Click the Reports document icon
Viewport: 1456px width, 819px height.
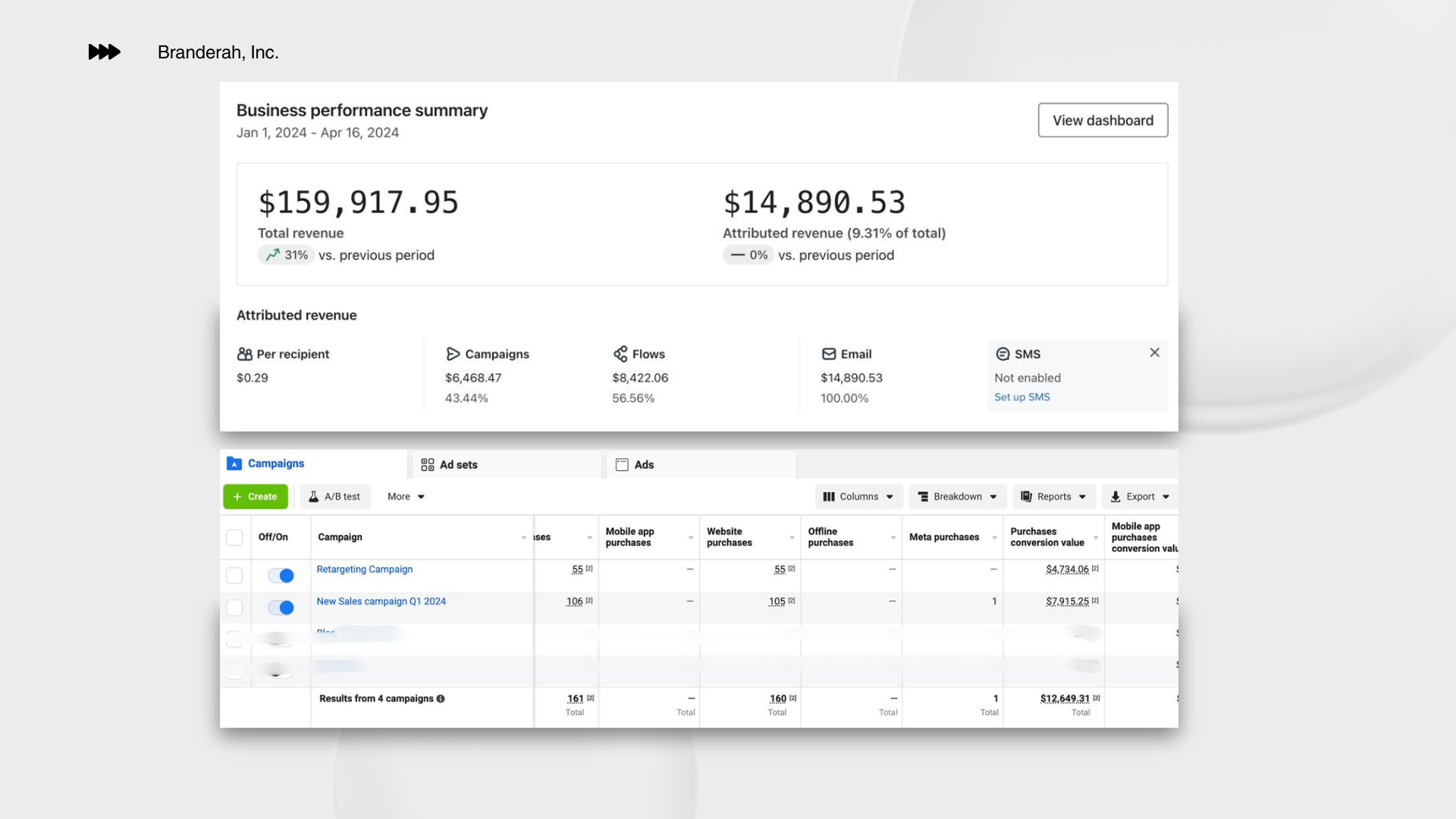tap(1026, 497)
